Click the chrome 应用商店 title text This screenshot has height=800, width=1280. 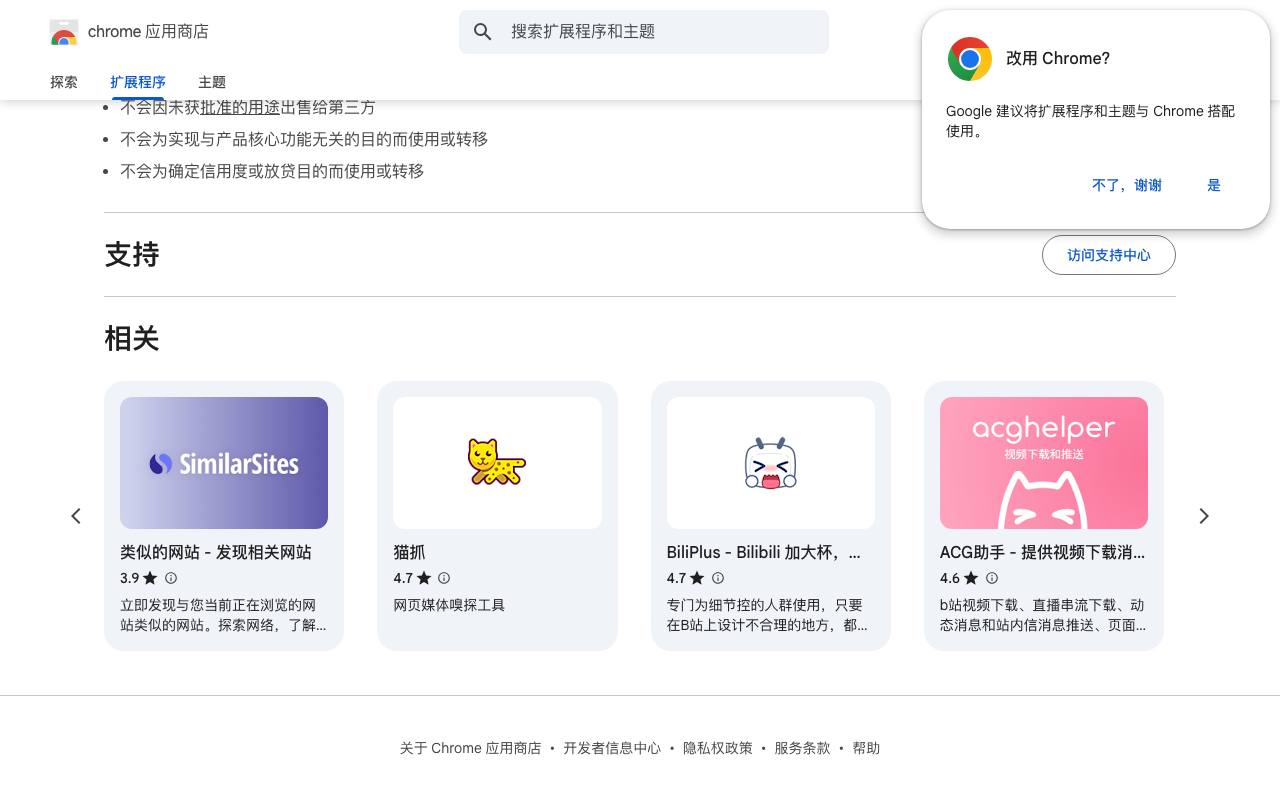[148, 32]
